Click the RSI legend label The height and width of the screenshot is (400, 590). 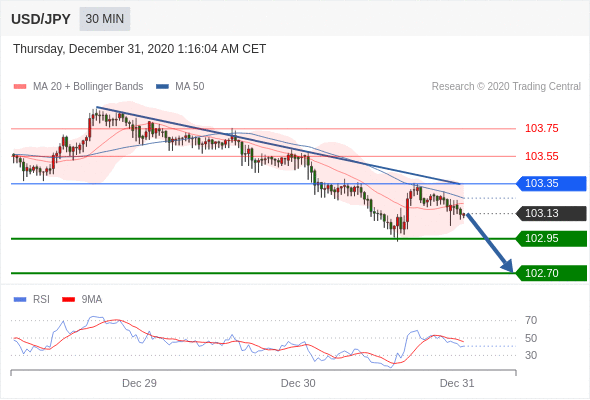(x=41, y=300)
